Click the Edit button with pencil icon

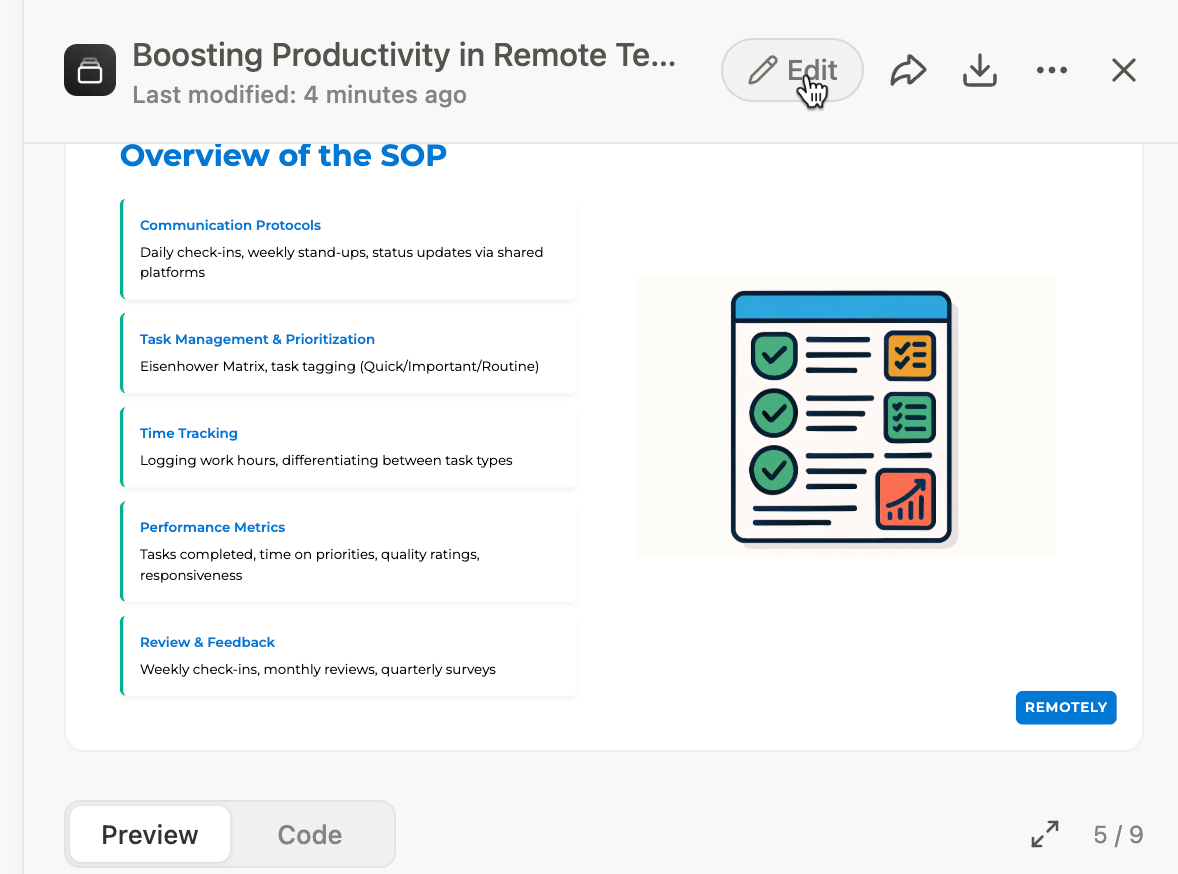point(792,70)
